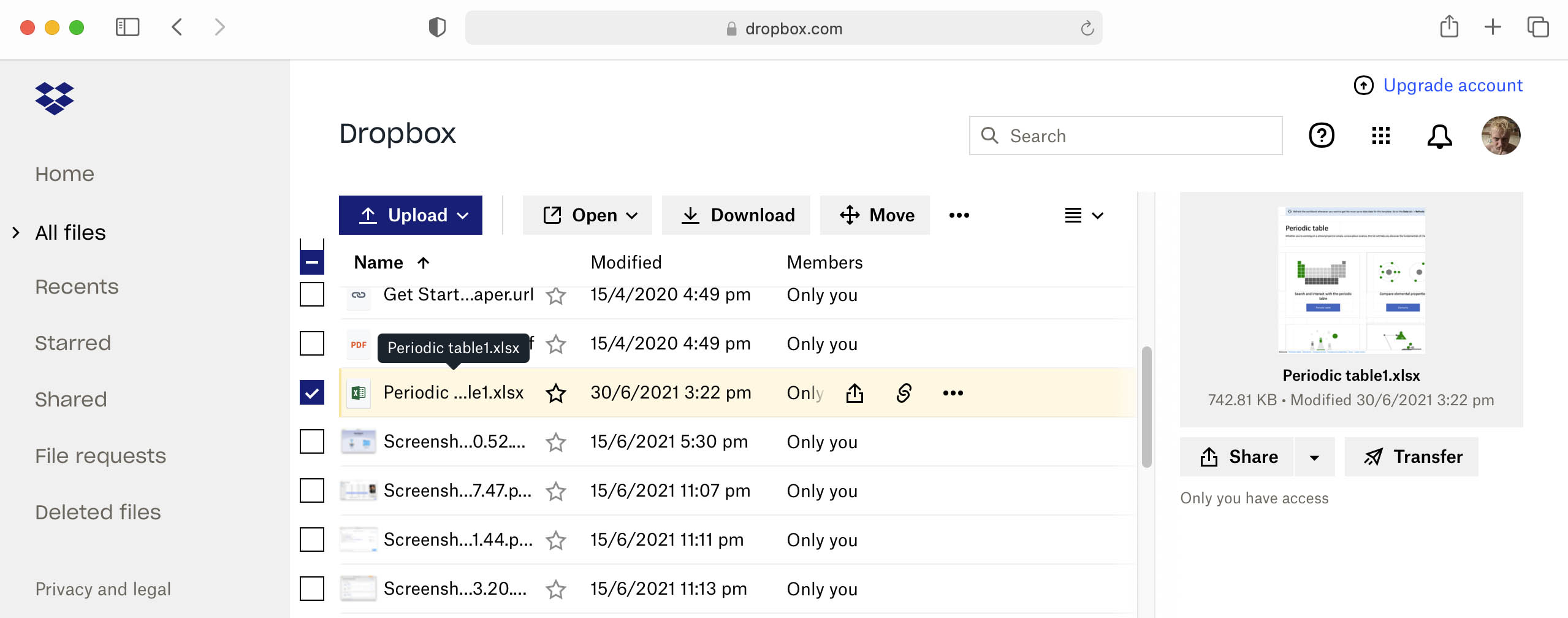The height and width of the screenshot is (618, 1568).
Task: Open row ellipsis menu for Periodic table1.xlsx
Action: tap(953, 393)
